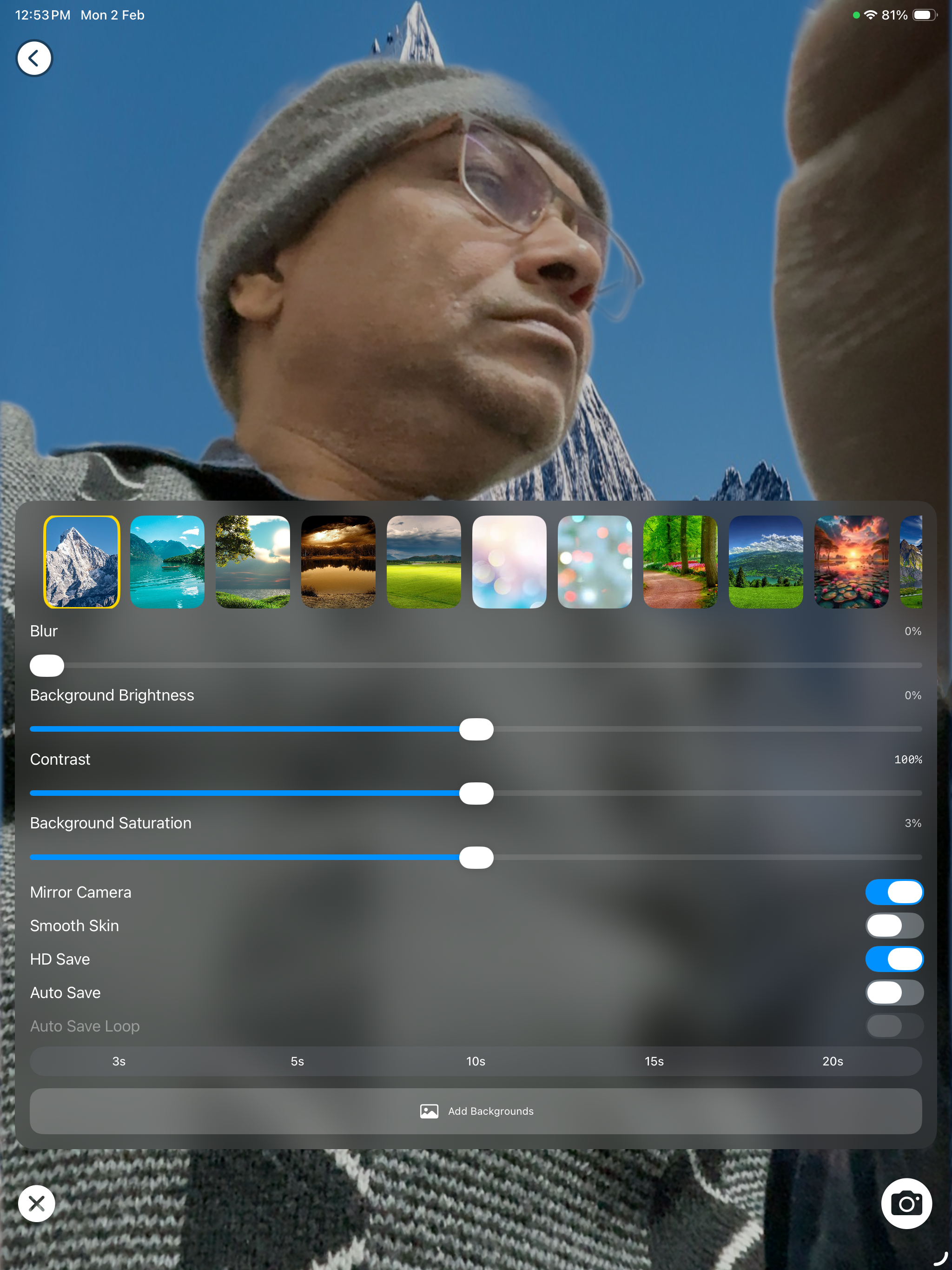Pick the soft pastel bokeh background

pyautogui.click(x=509, y=562)
